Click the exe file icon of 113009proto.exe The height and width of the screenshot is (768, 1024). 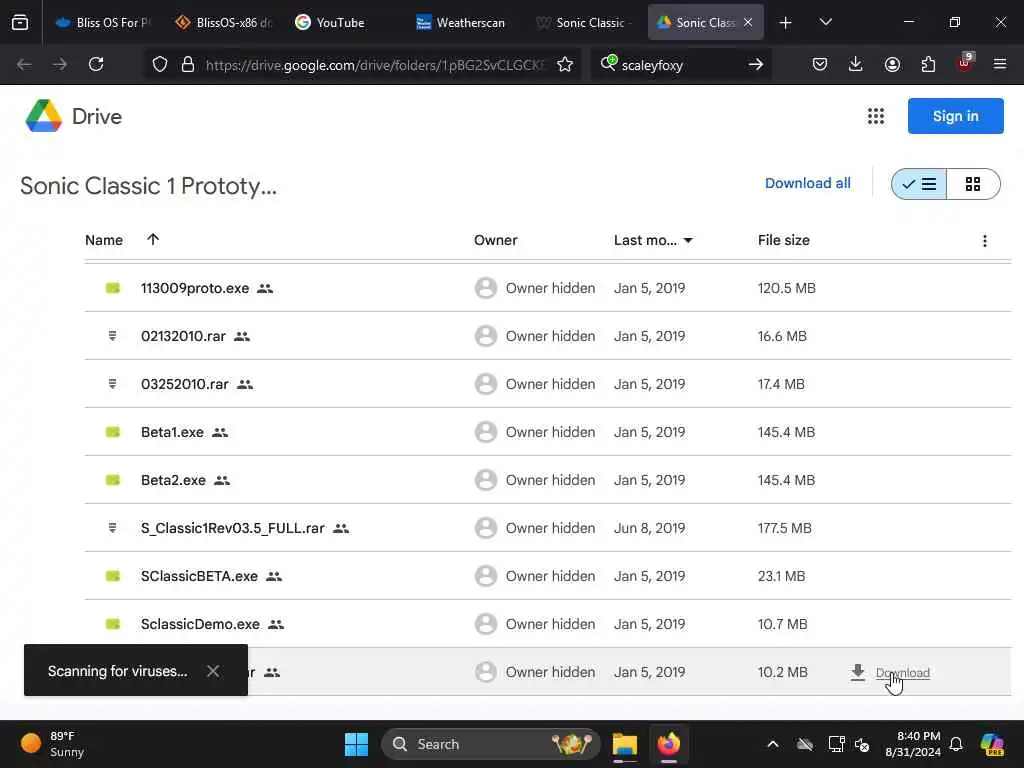(113, 288)
